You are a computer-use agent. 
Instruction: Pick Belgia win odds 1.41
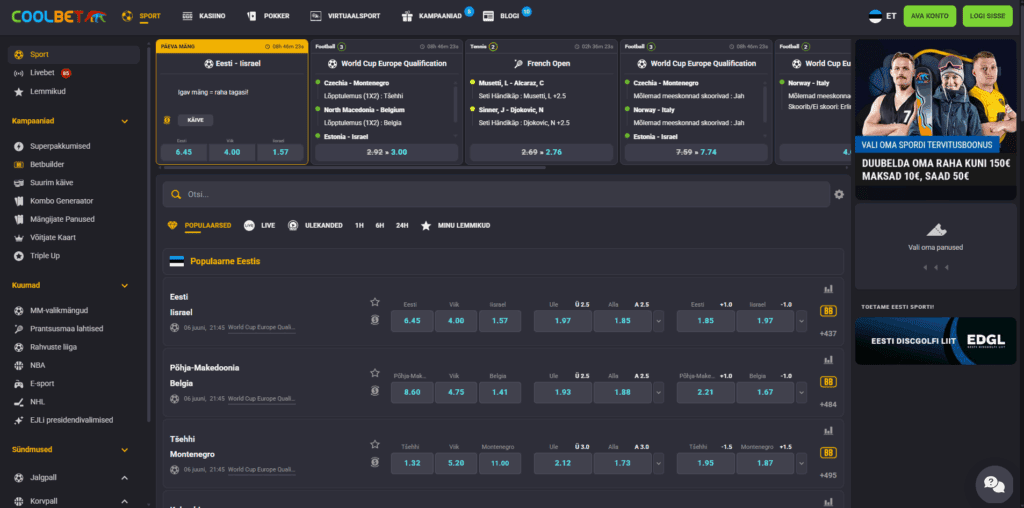(500, 392)
